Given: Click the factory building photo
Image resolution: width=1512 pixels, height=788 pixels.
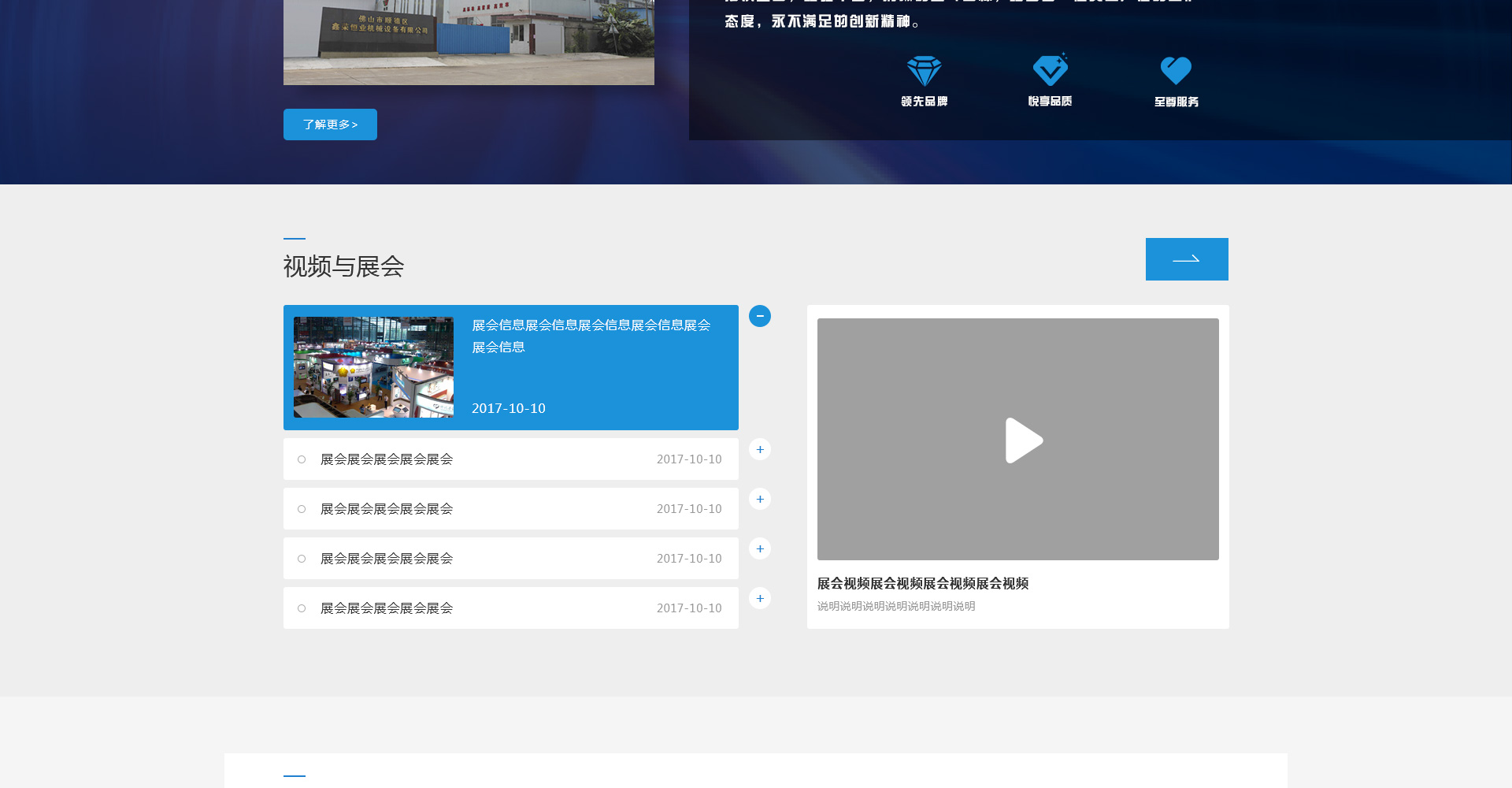Looking at the screenshot, I should coord(469,39).
